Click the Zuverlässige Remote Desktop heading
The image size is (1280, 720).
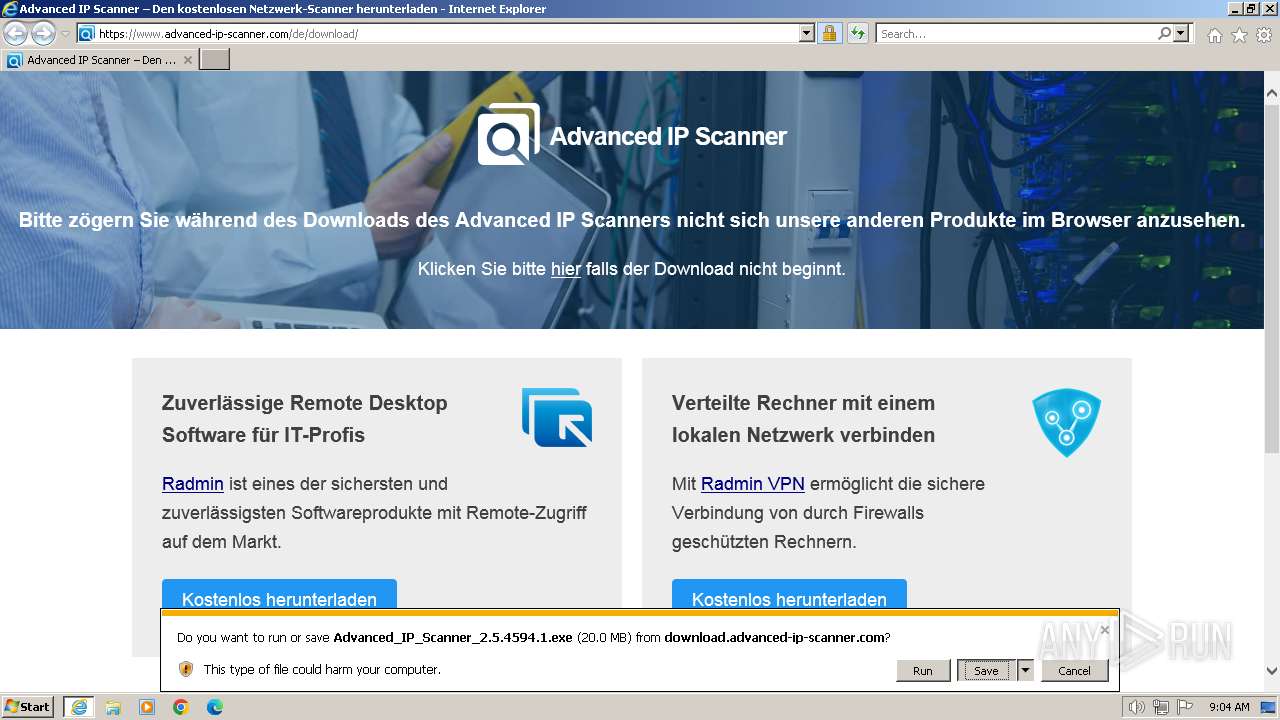tap(305, 419)
